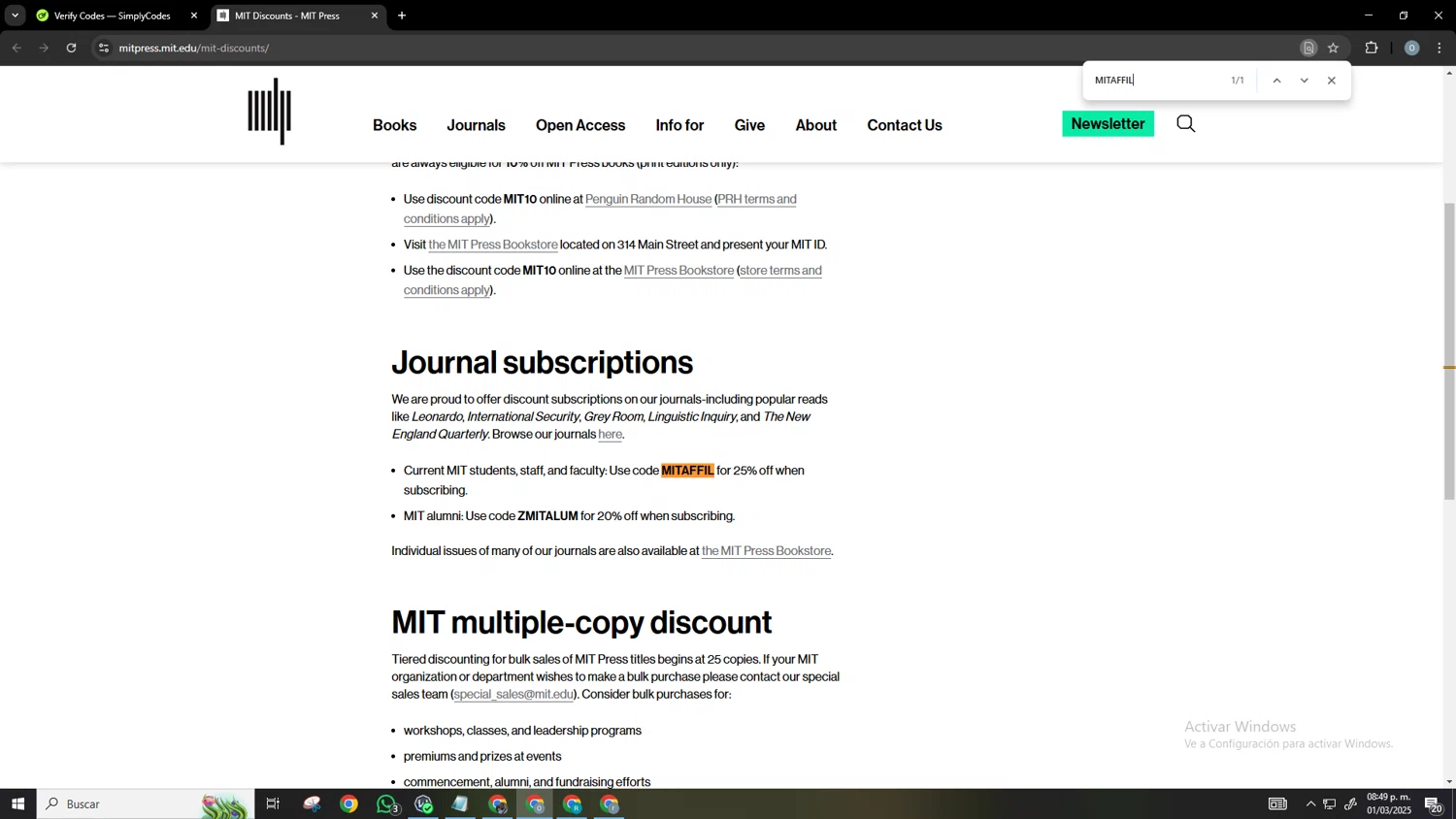This screenshot has width=1456, height=819.
Task: Reload the current page
Action: point(71,48)
